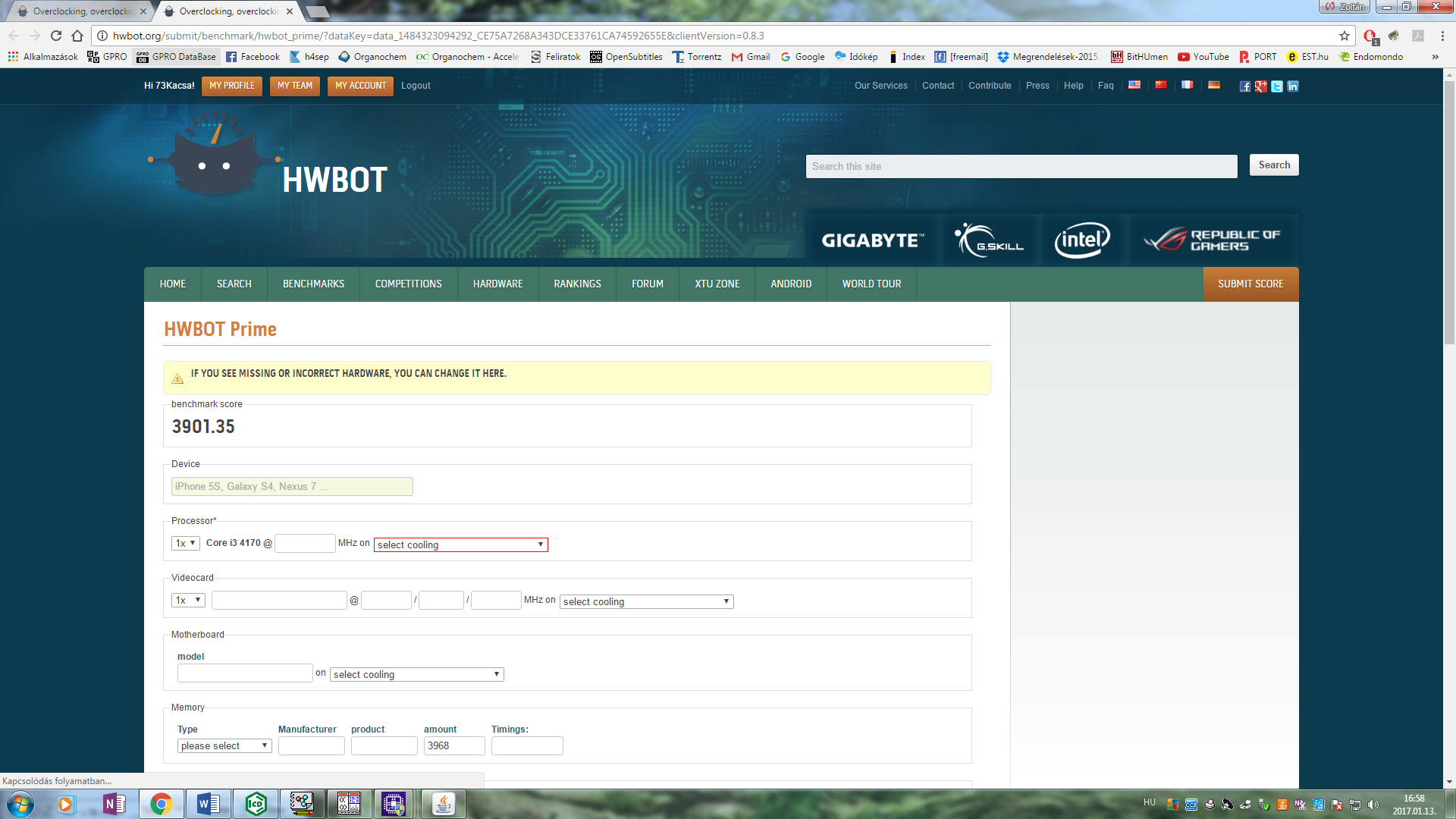The image size is (1456, 819).
Task: Open MY PROFILE button
Action: [x=232, y=86]
